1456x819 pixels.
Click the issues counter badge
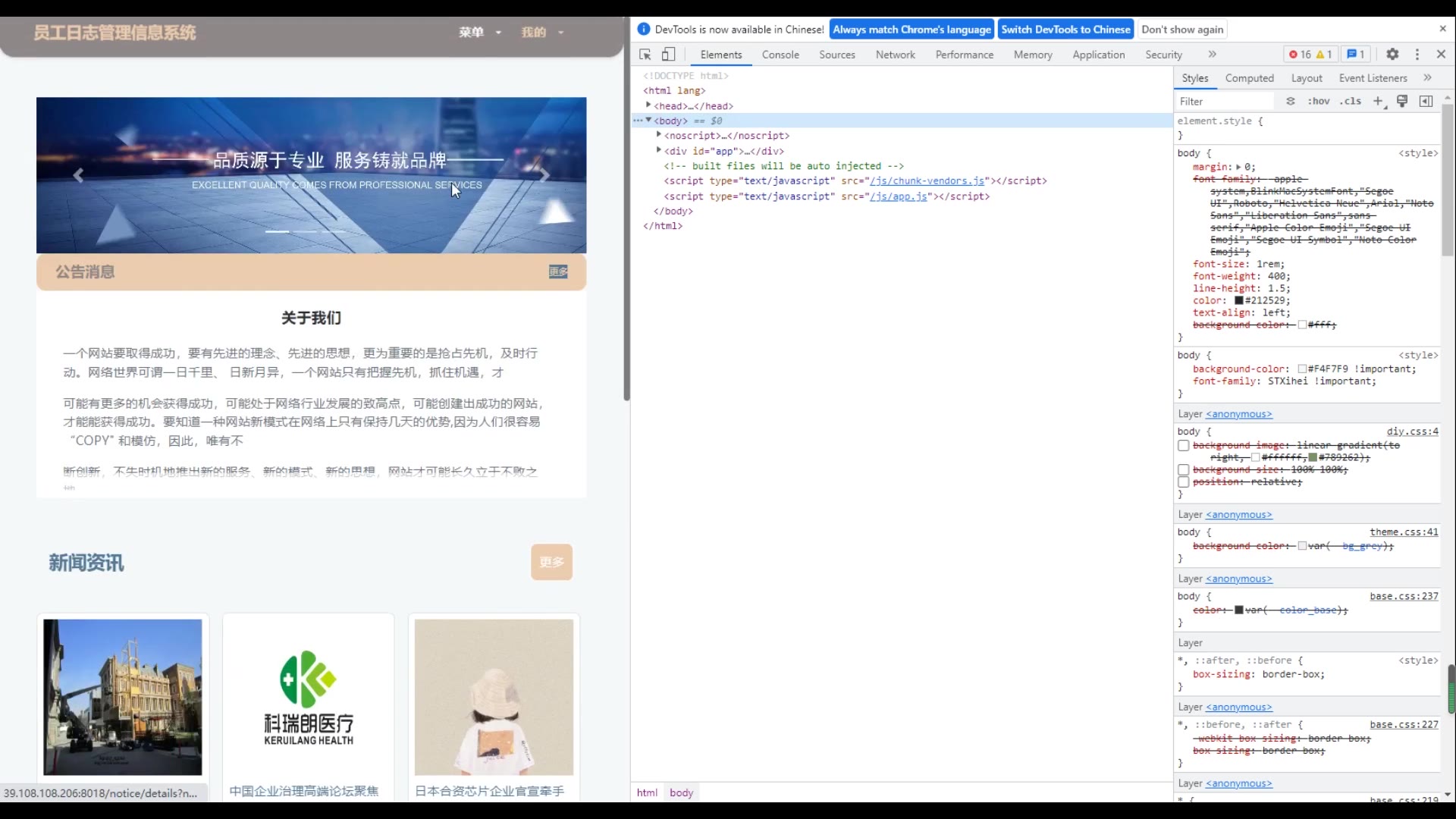click(1356, 55)
